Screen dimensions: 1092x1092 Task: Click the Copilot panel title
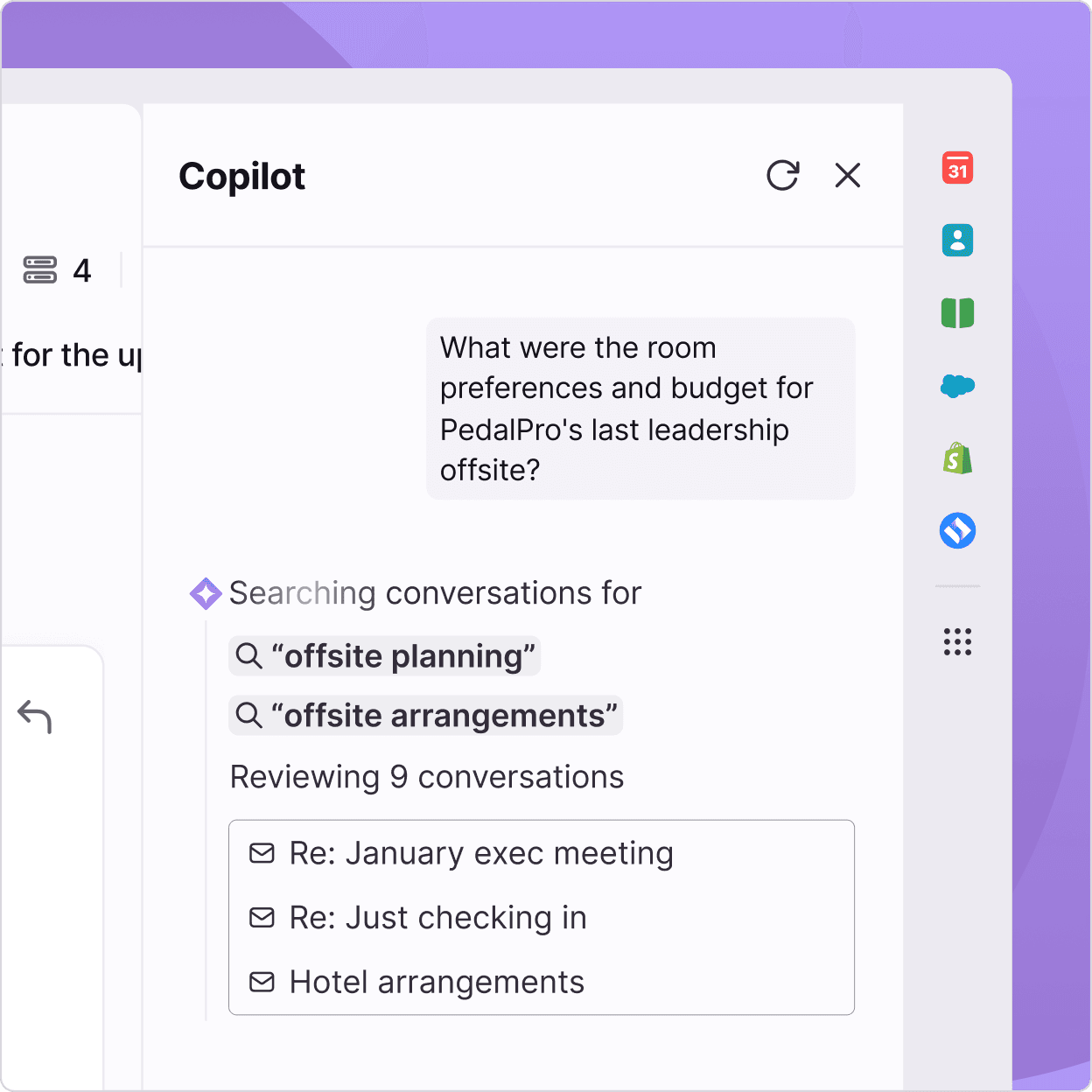click(x=242, y=176)
